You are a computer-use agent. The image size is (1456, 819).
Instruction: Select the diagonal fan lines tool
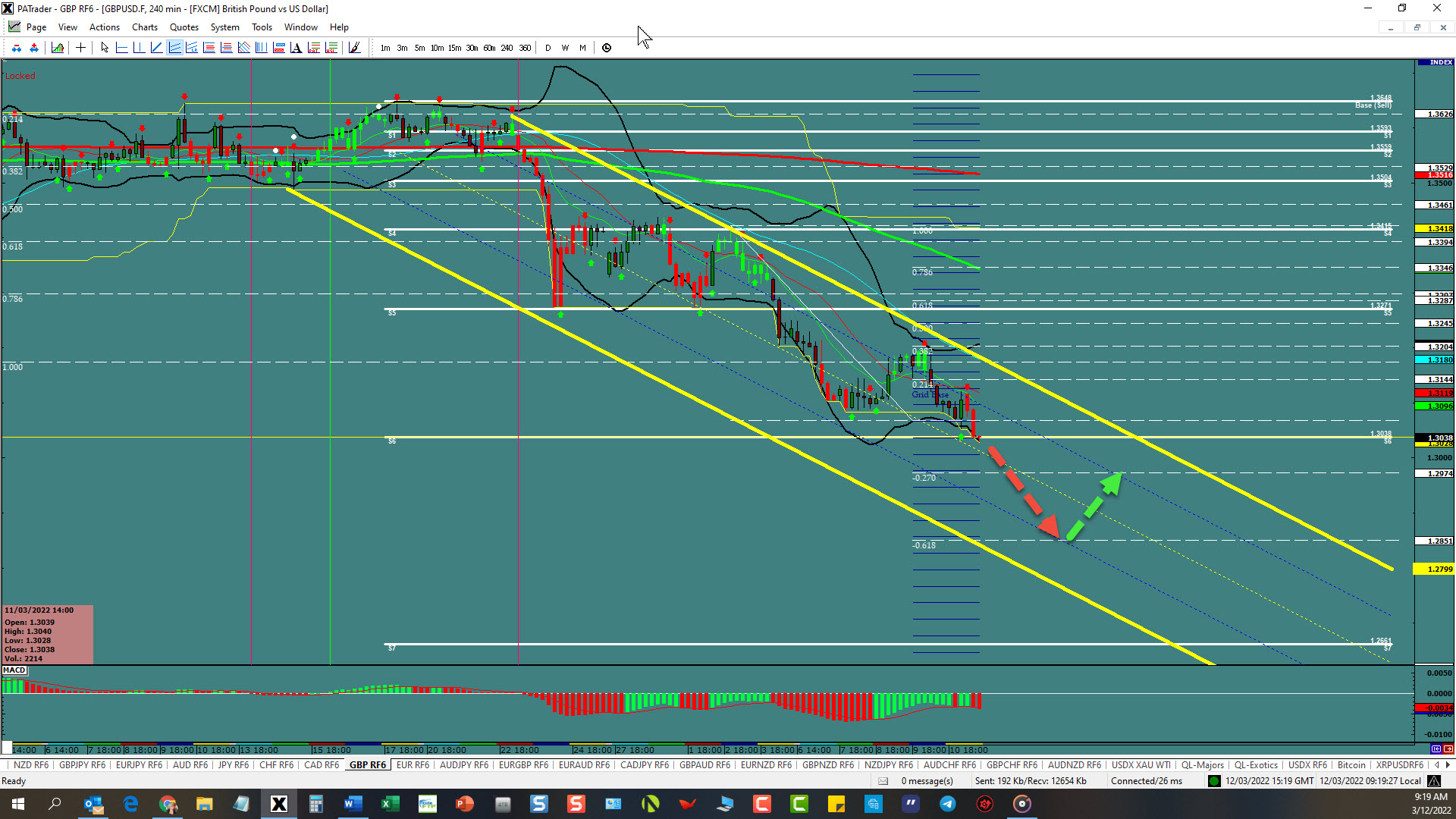(243, 48)
